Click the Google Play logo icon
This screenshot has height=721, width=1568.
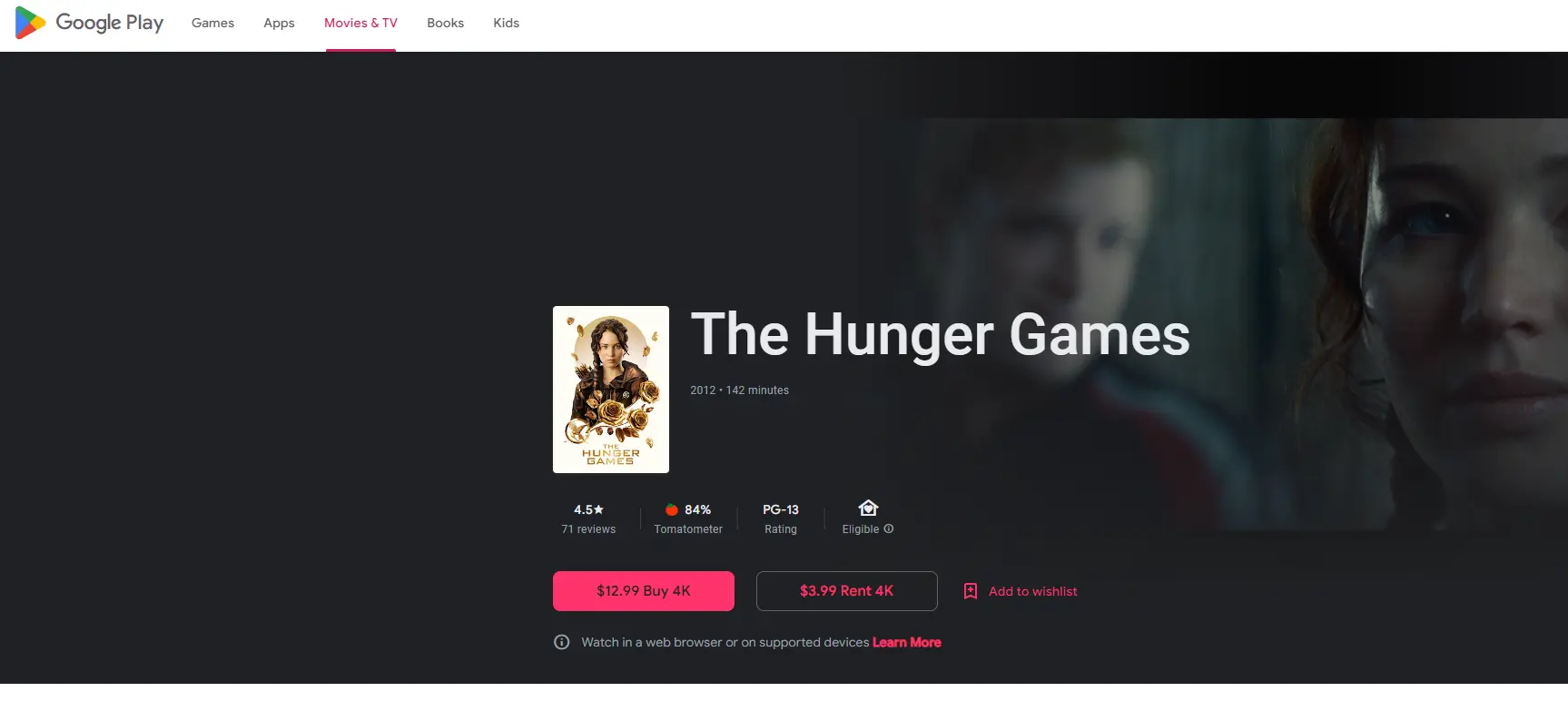pos(30,23)
